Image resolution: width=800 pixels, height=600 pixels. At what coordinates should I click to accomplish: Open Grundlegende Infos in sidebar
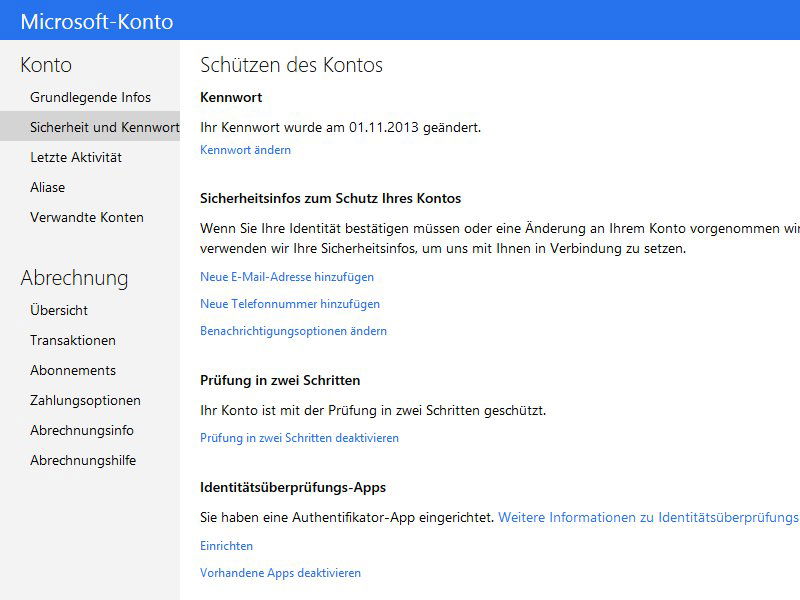point(90,97)
